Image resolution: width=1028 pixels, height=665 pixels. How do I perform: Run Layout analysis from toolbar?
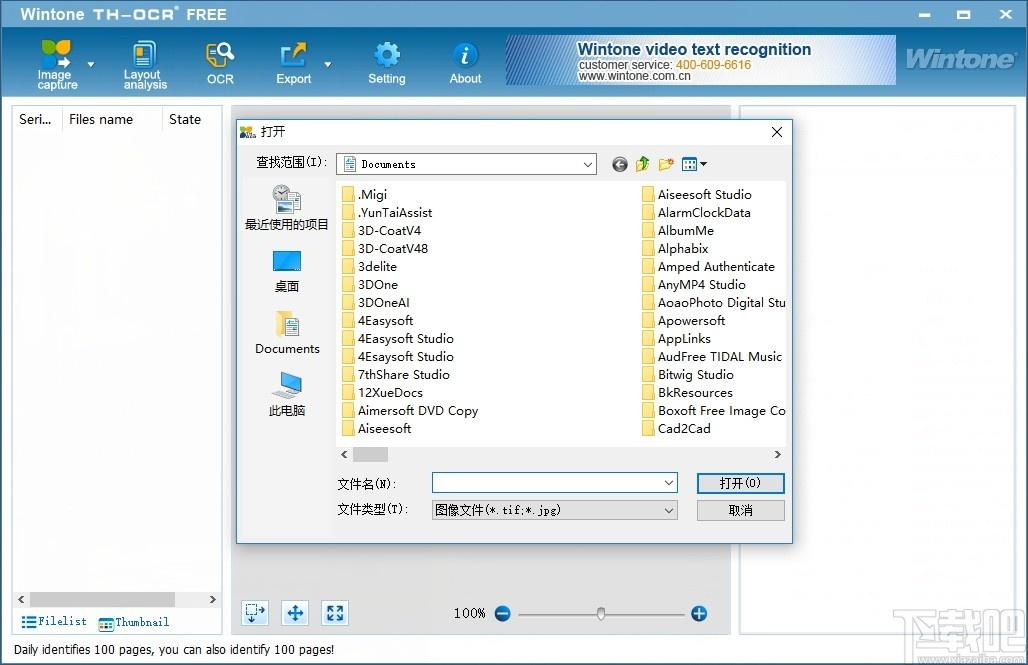tap(145, 64)
